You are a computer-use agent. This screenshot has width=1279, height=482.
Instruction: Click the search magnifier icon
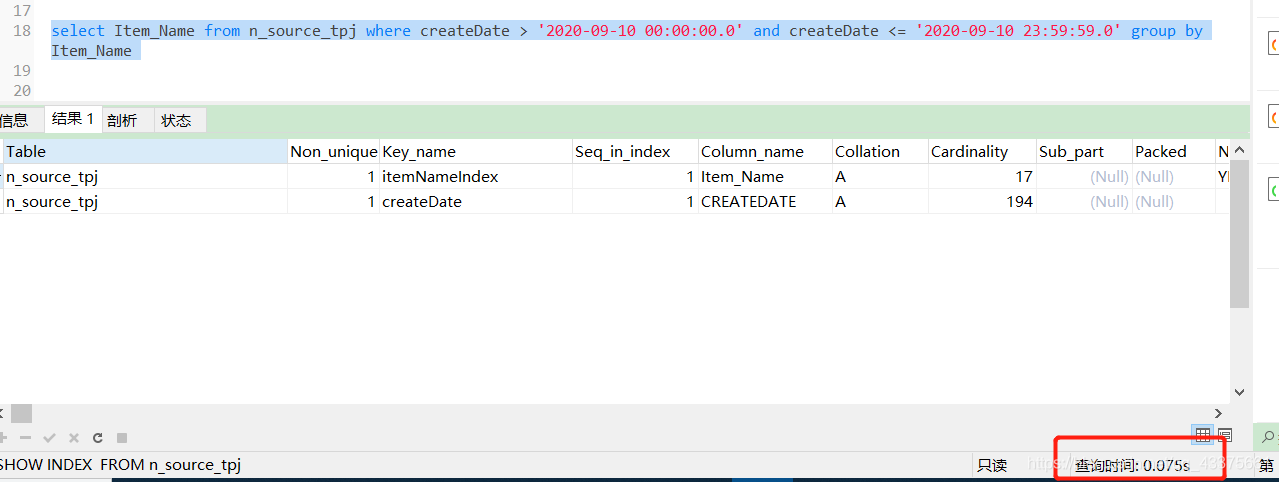click(1268, 436)
